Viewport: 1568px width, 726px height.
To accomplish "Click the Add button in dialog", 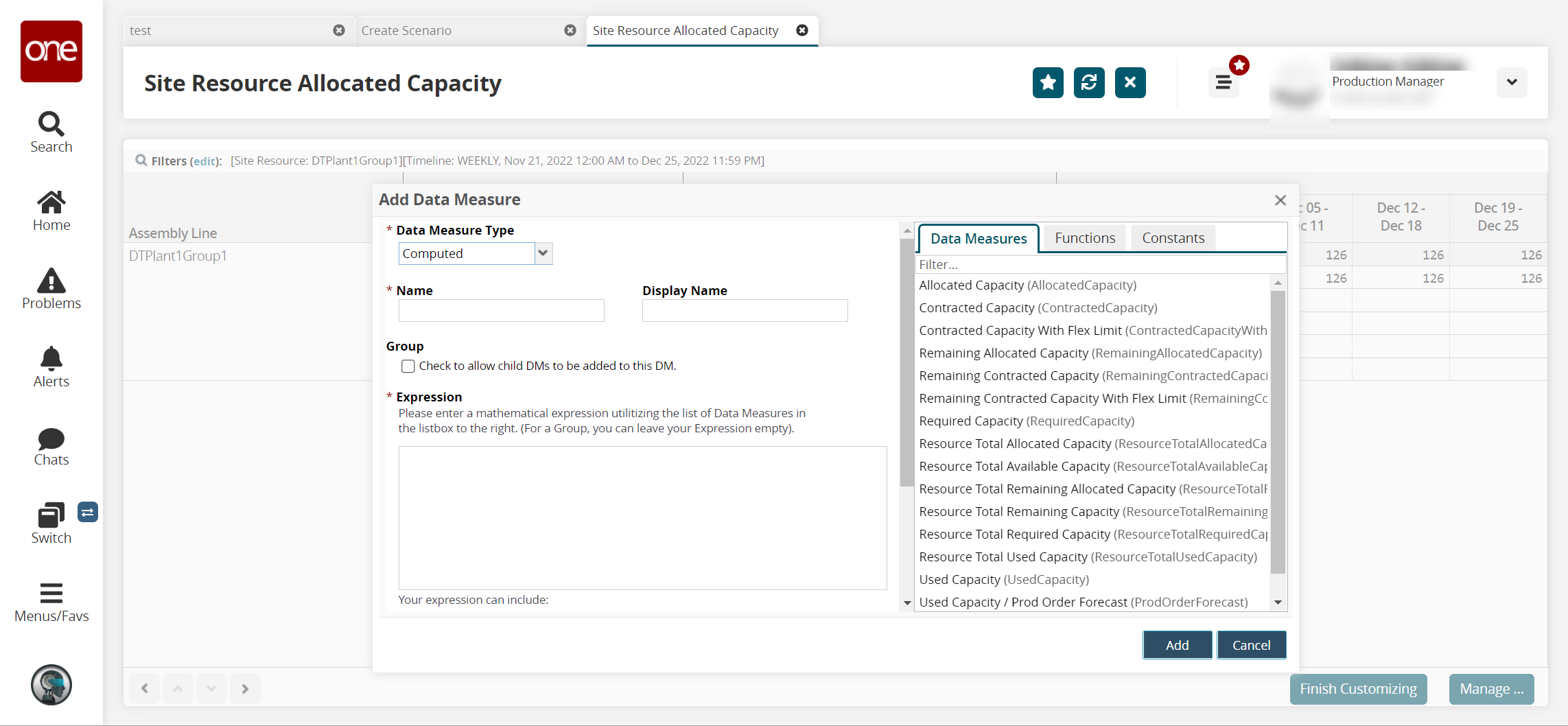I will pos(1177,645).
